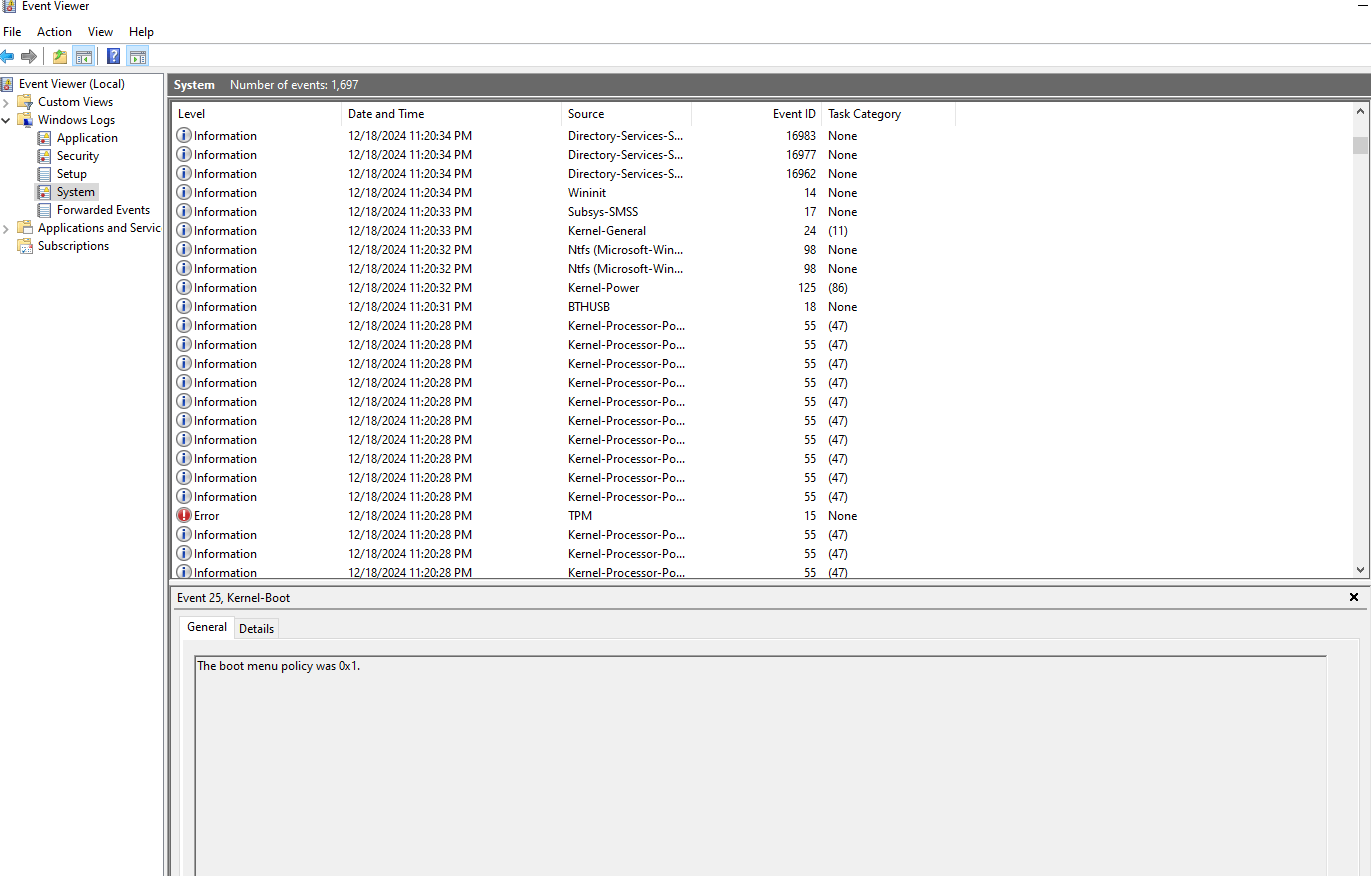Expand the Custom Views node
The width and height of the screenshot is (1371, 876).
click(7, 101)
